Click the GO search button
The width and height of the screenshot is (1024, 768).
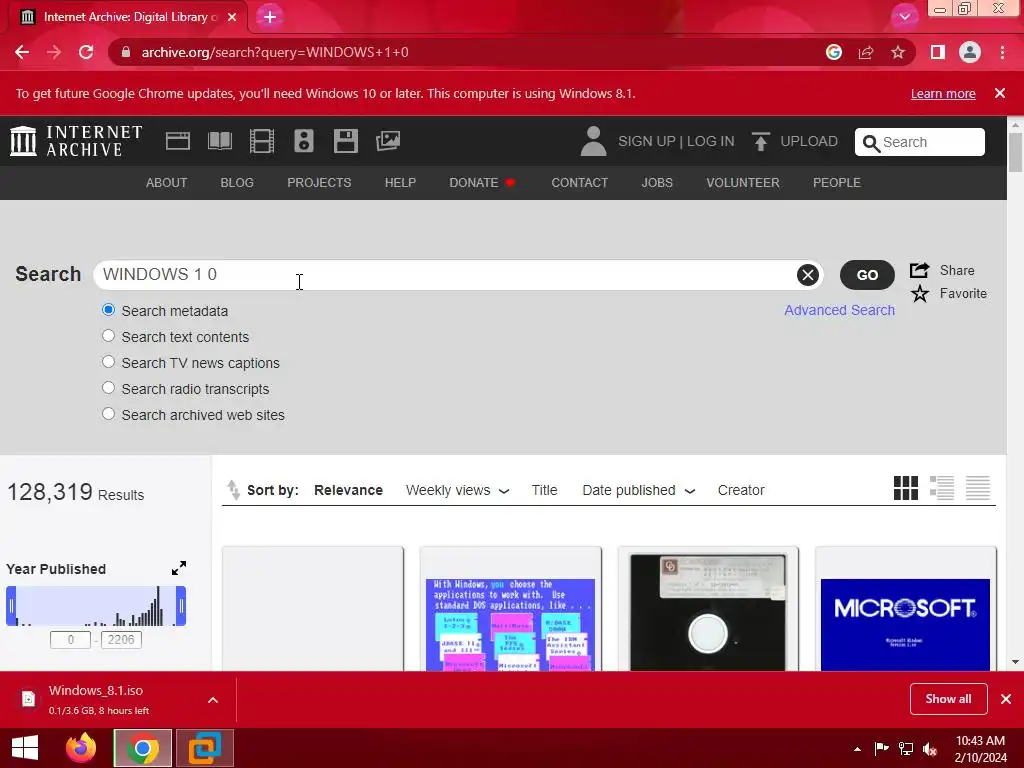pos(867,275)
